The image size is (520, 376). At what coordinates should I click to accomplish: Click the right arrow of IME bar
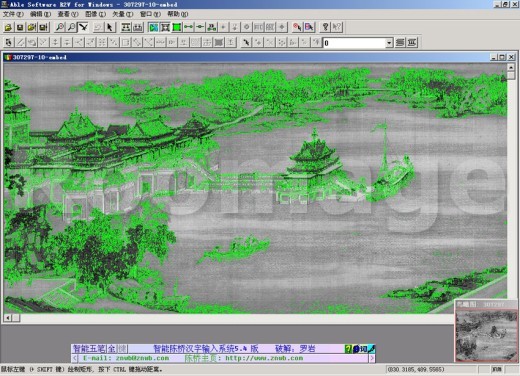372,358
